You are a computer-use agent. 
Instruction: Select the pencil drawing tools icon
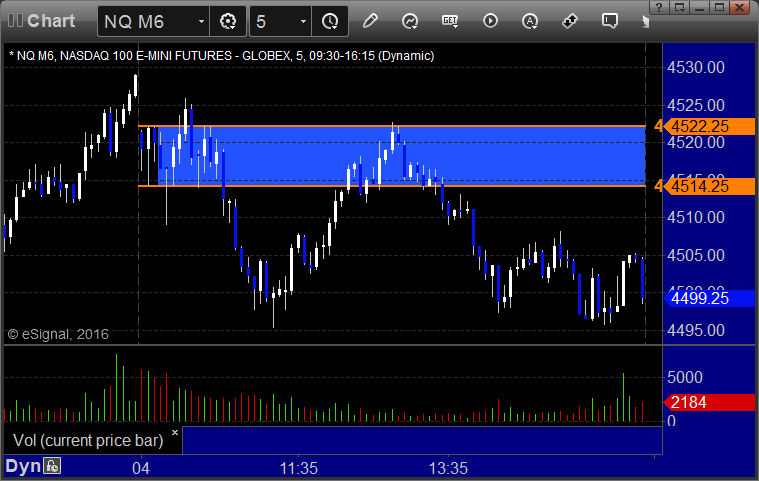click(370, 21)
